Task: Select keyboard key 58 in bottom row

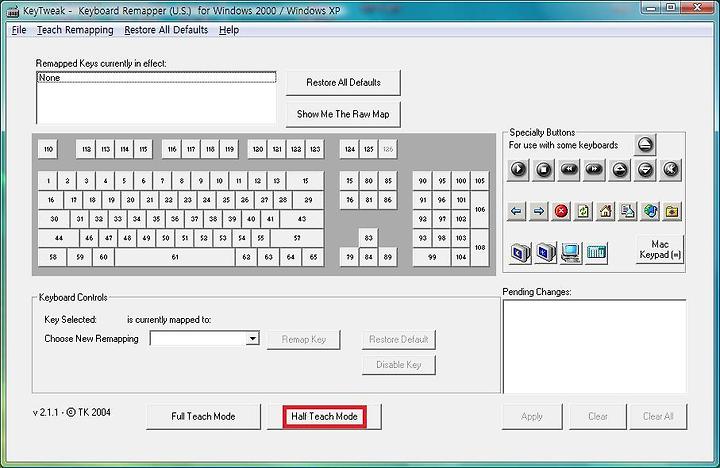Action: [53, 257]
